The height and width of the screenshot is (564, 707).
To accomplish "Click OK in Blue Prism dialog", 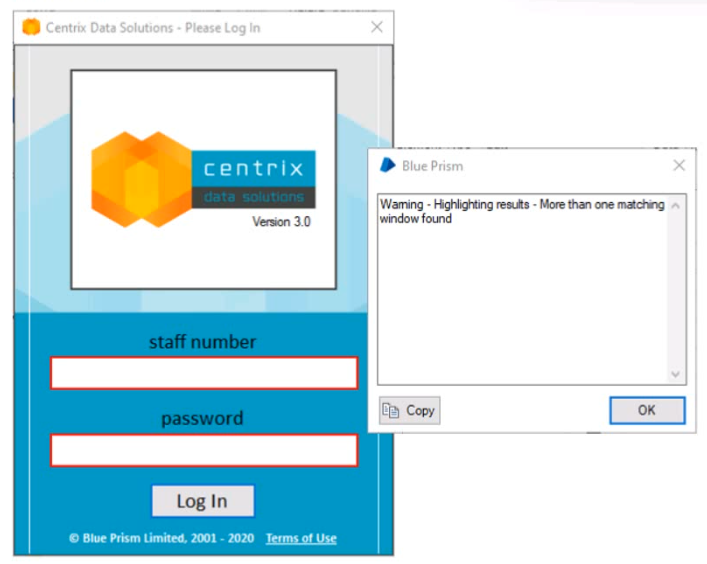I will pyautogui.click(x=647, y=410).
